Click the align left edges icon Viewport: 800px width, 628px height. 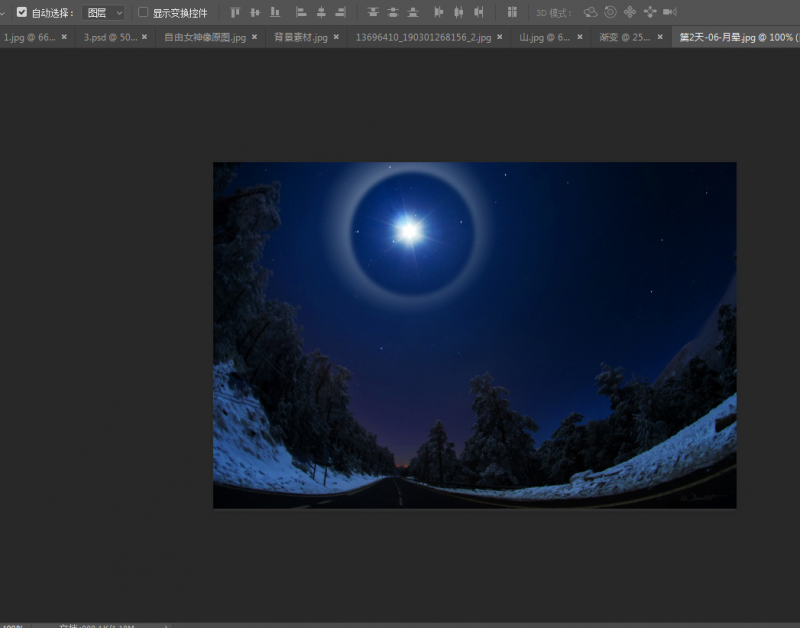(x=301, y=13)
